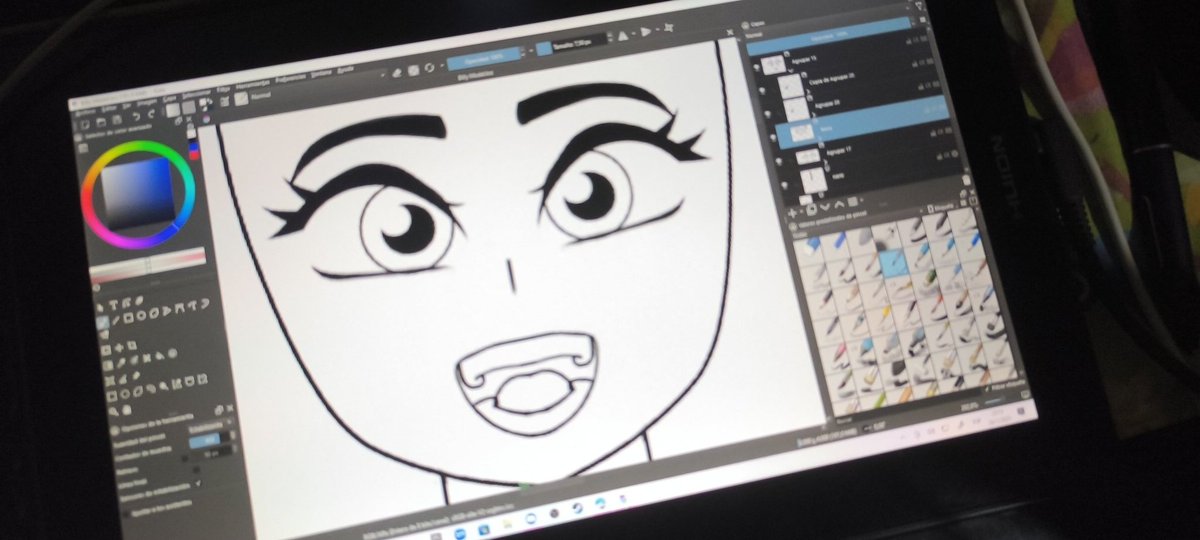Click the save document toolbar icon
The height and width of the screenshot is (540, 1200).
[117, 120]
